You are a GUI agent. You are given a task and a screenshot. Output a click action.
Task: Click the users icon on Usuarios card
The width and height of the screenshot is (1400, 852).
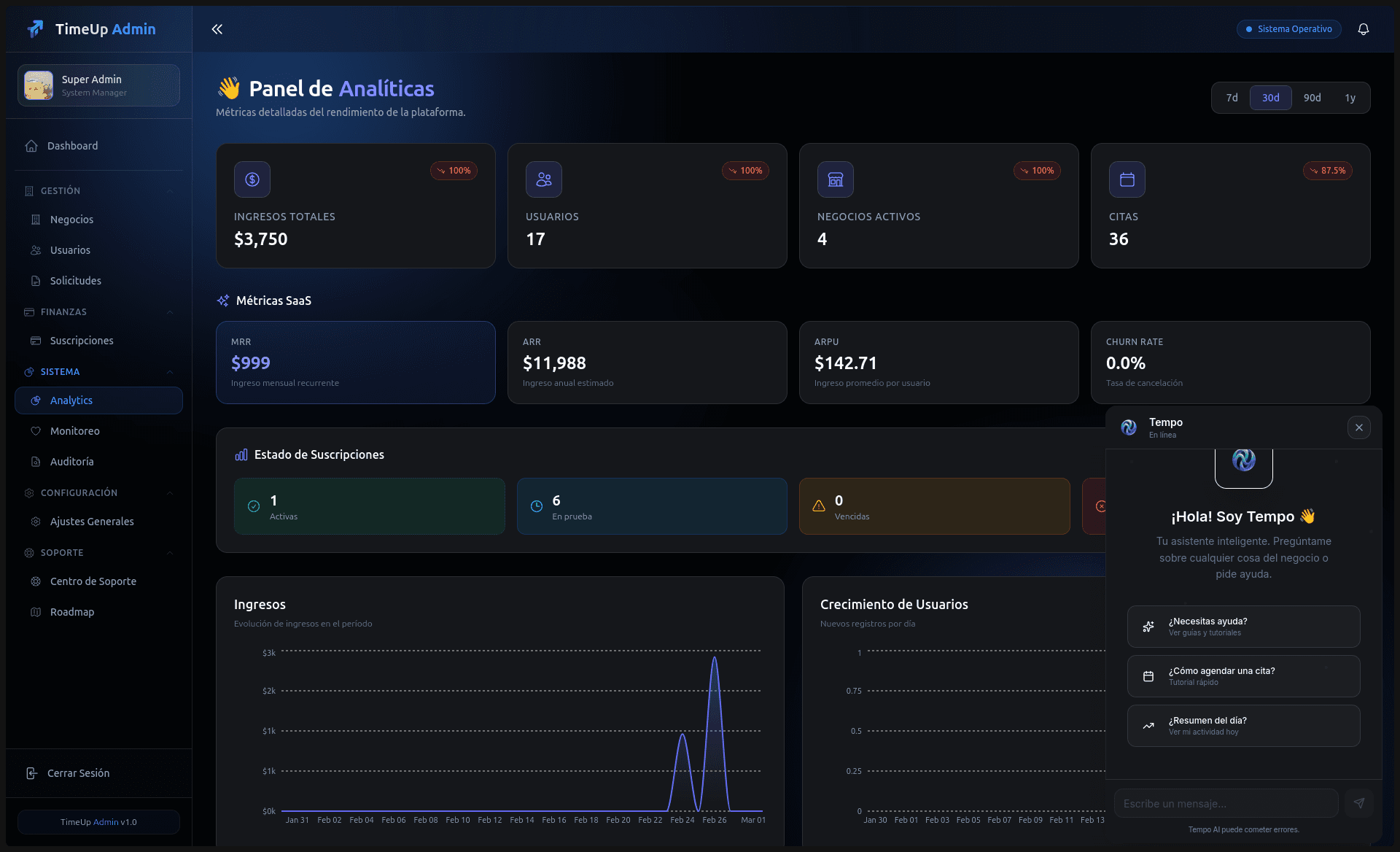543,179
